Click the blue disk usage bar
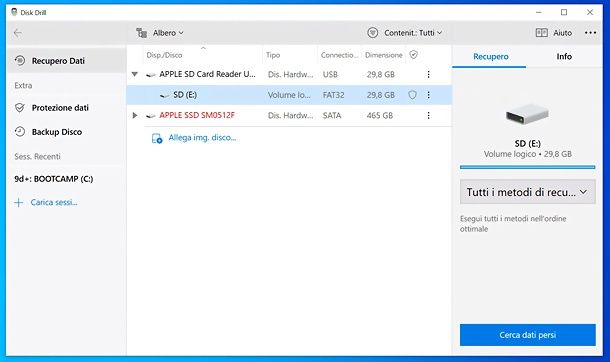610x362 pixels. (x=528, y=167)
